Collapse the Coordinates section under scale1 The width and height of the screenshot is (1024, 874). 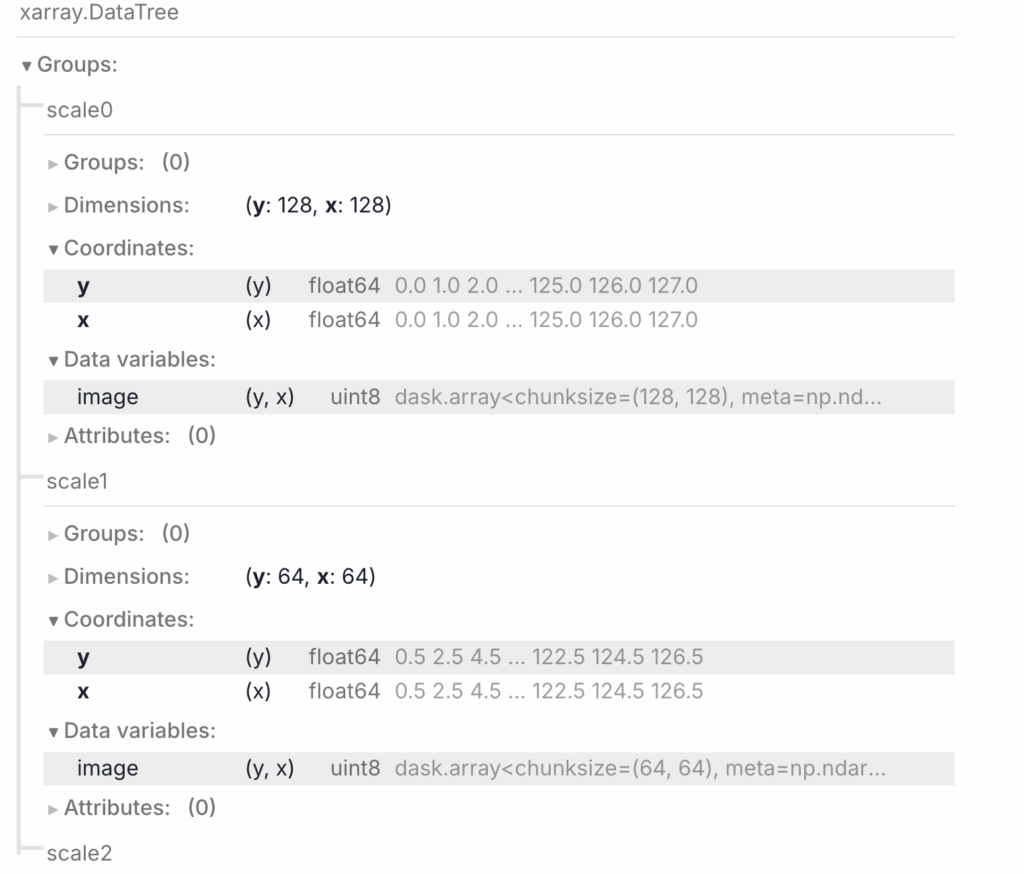click(x=128, y=619)
